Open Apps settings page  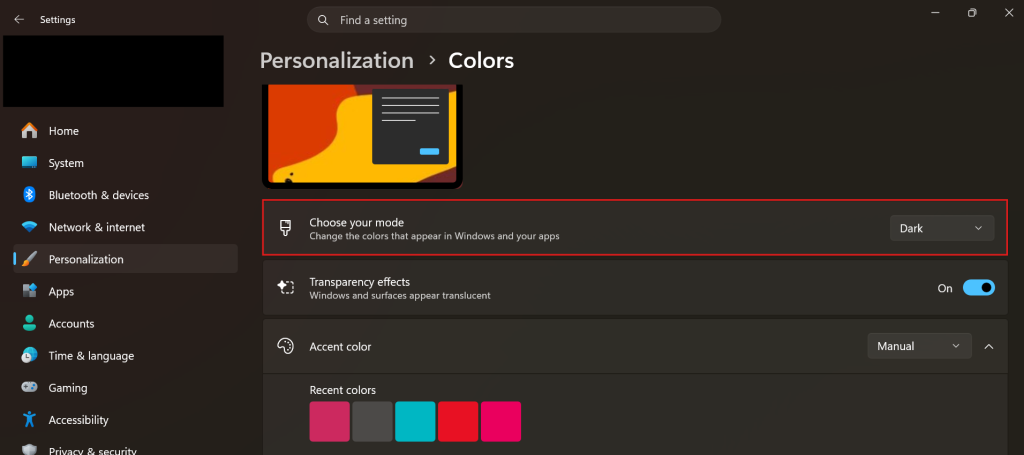point(125,291)
